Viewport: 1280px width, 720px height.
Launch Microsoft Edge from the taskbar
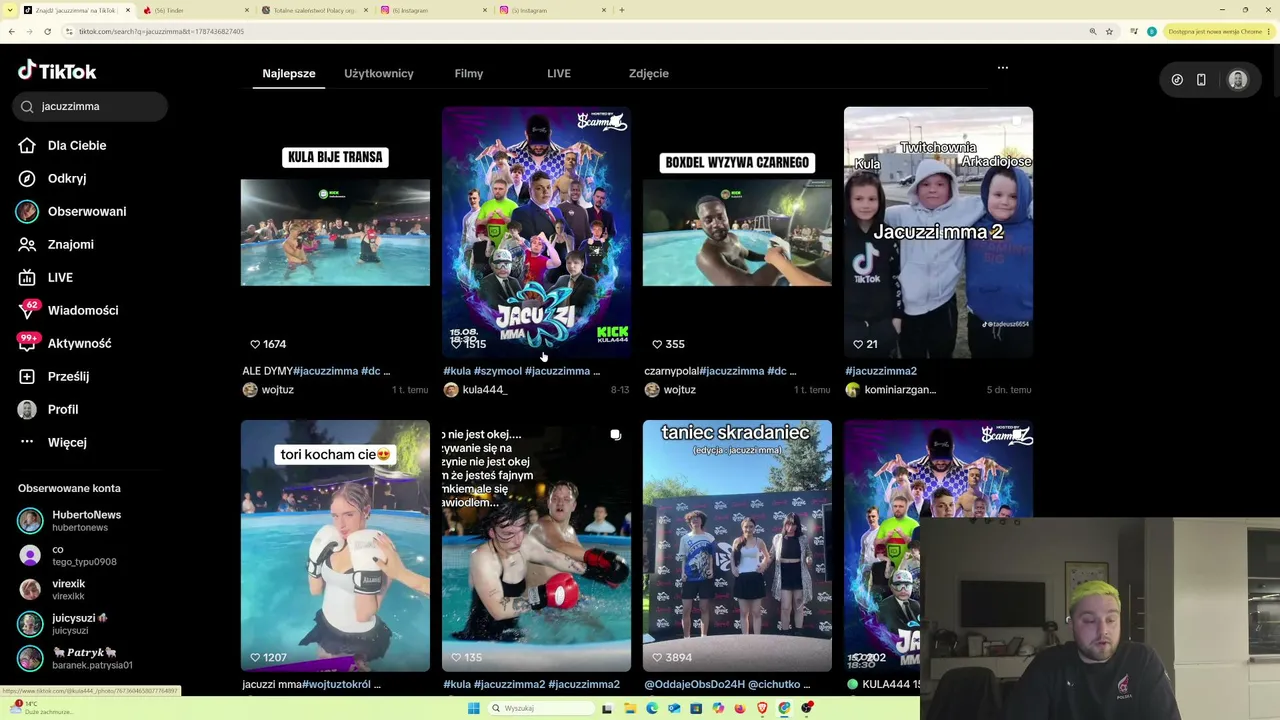click(652, 708)
